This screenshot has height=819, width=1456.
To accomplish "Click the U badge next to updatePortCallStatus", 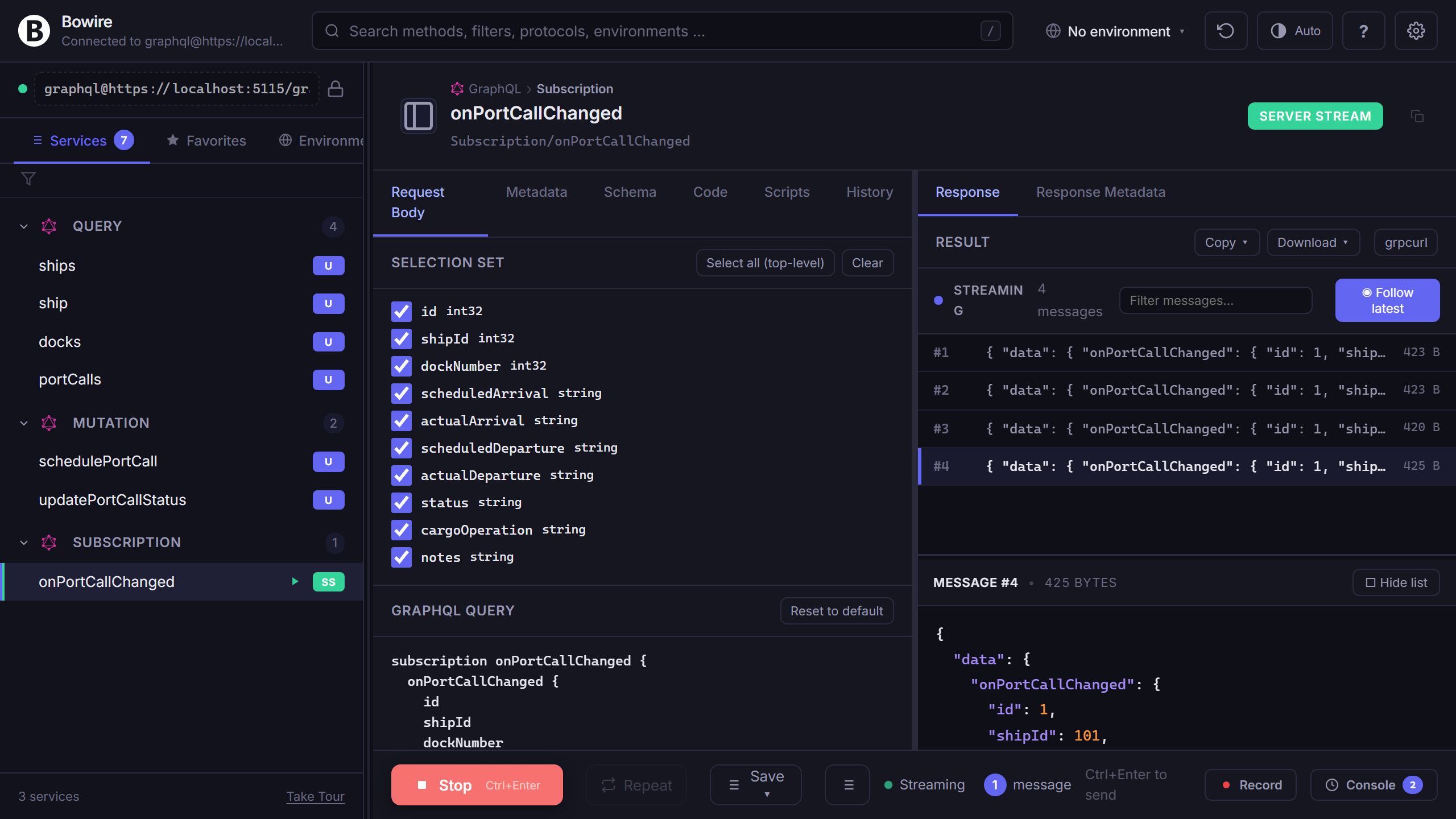I will click(328, 500).
